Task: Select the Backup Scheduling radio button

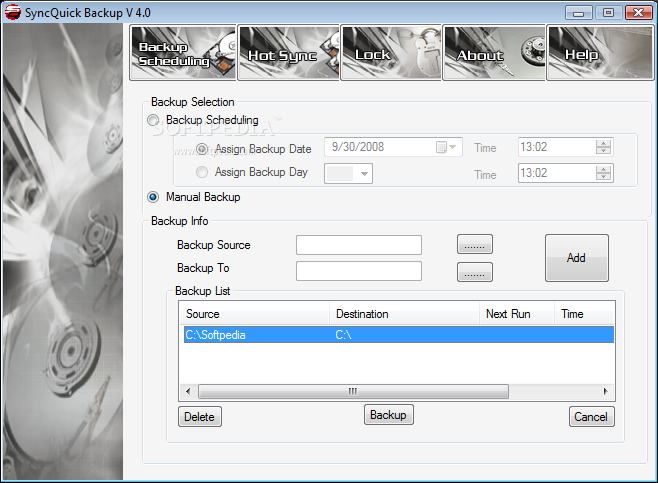Action: pyautogui.click(x=153, y=120)
